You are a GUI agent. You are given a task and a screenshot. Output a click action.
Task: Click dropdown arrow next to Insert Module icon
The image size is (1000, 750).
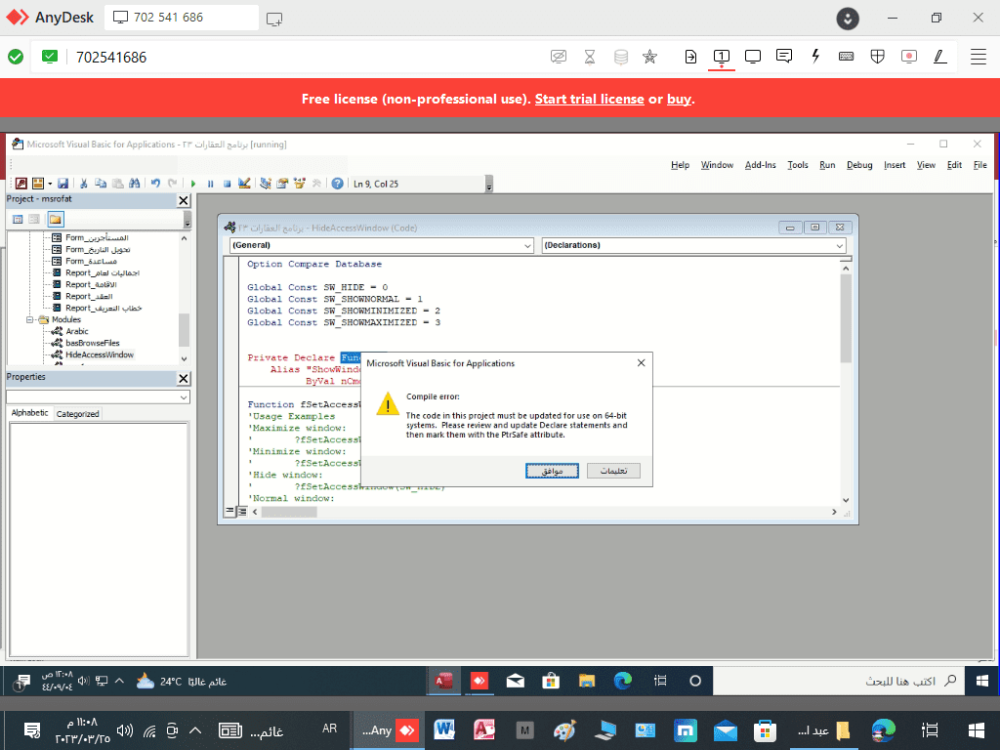pyautogui.click(x=50, y=184)
